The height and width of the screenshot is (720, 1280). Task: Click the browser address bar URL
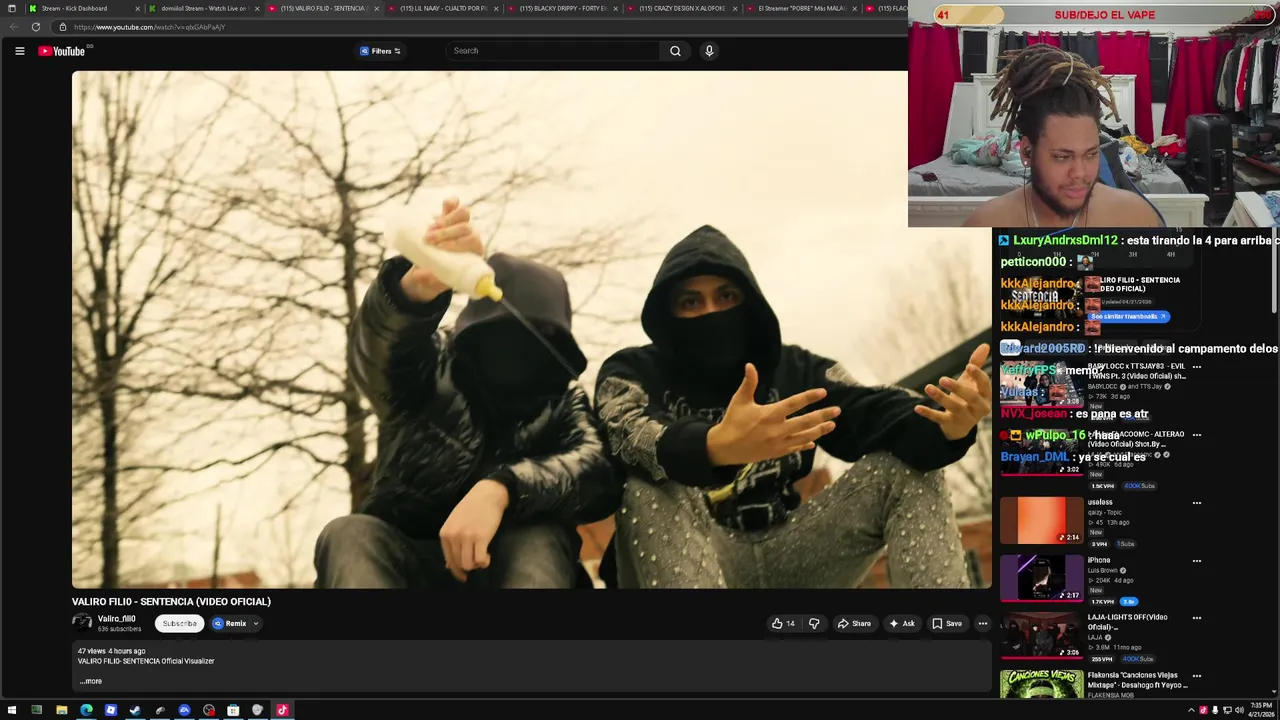coord(150,27)
